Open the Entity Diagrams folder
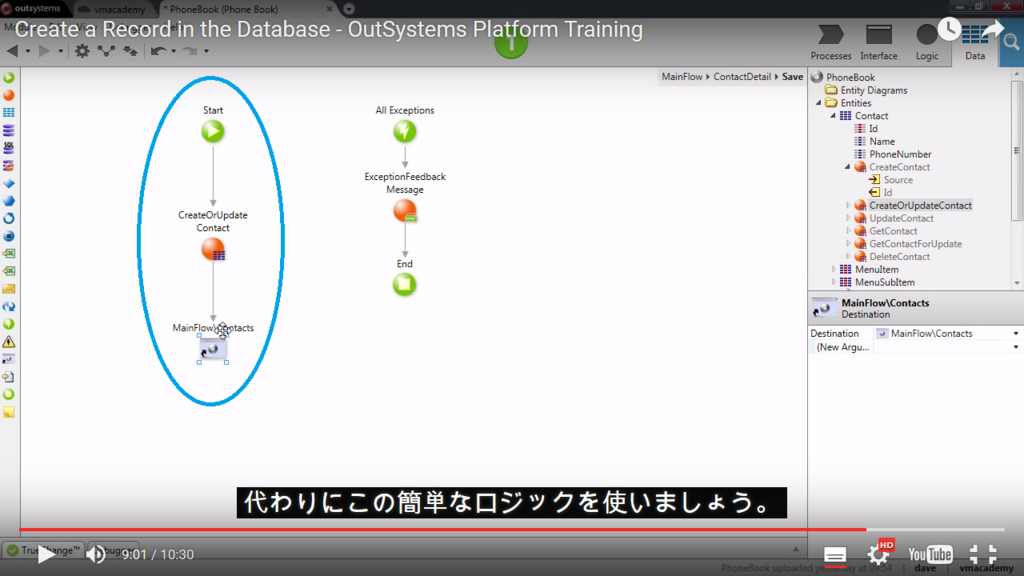 (x=874, y=90)
